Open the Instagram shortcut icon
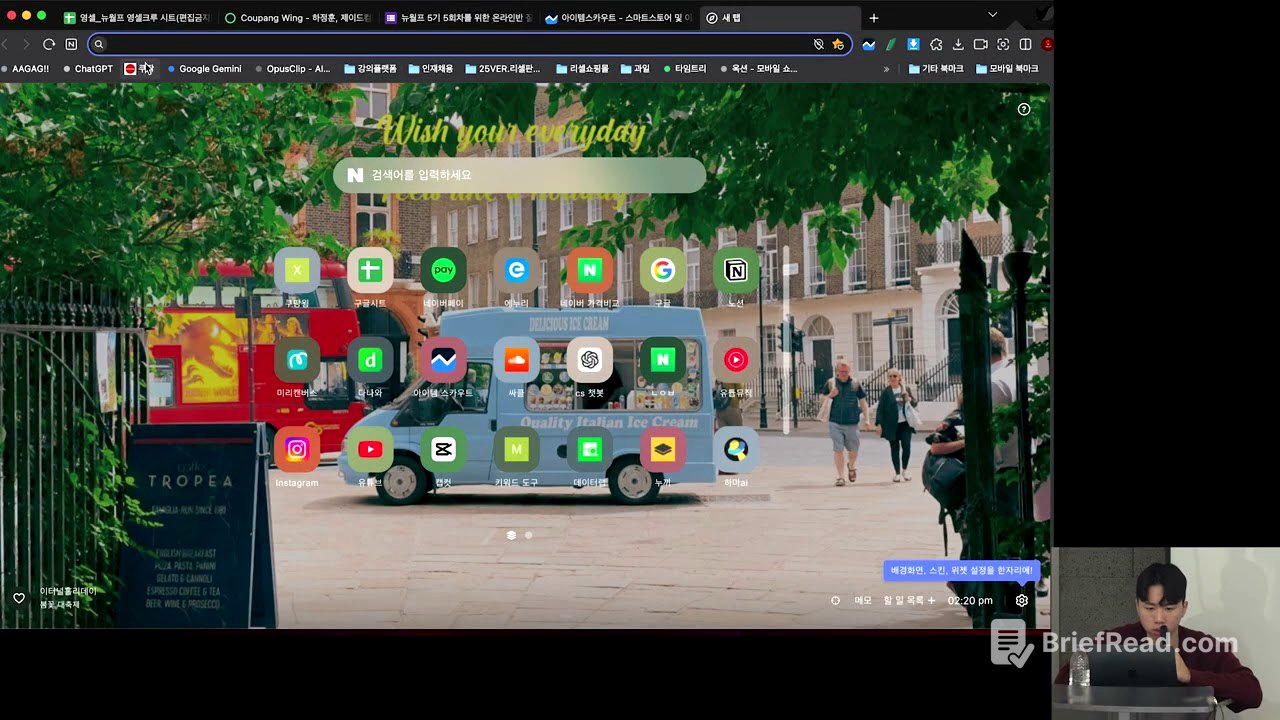 click(297, 450)
